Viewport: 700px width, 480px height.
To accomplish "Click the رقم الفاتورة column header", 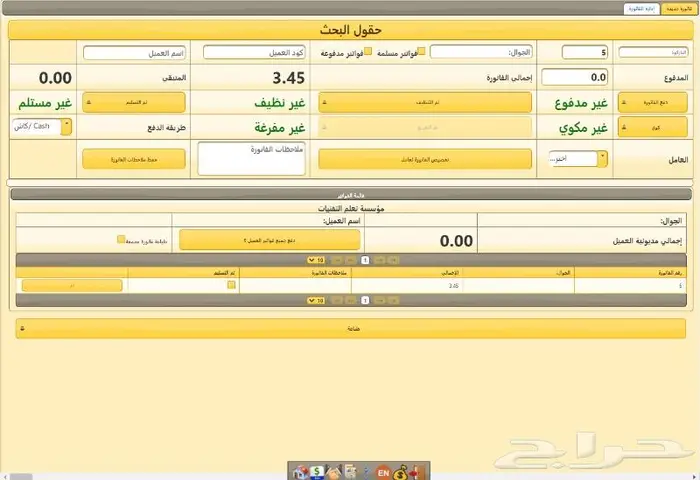I will tap(630, 272).
